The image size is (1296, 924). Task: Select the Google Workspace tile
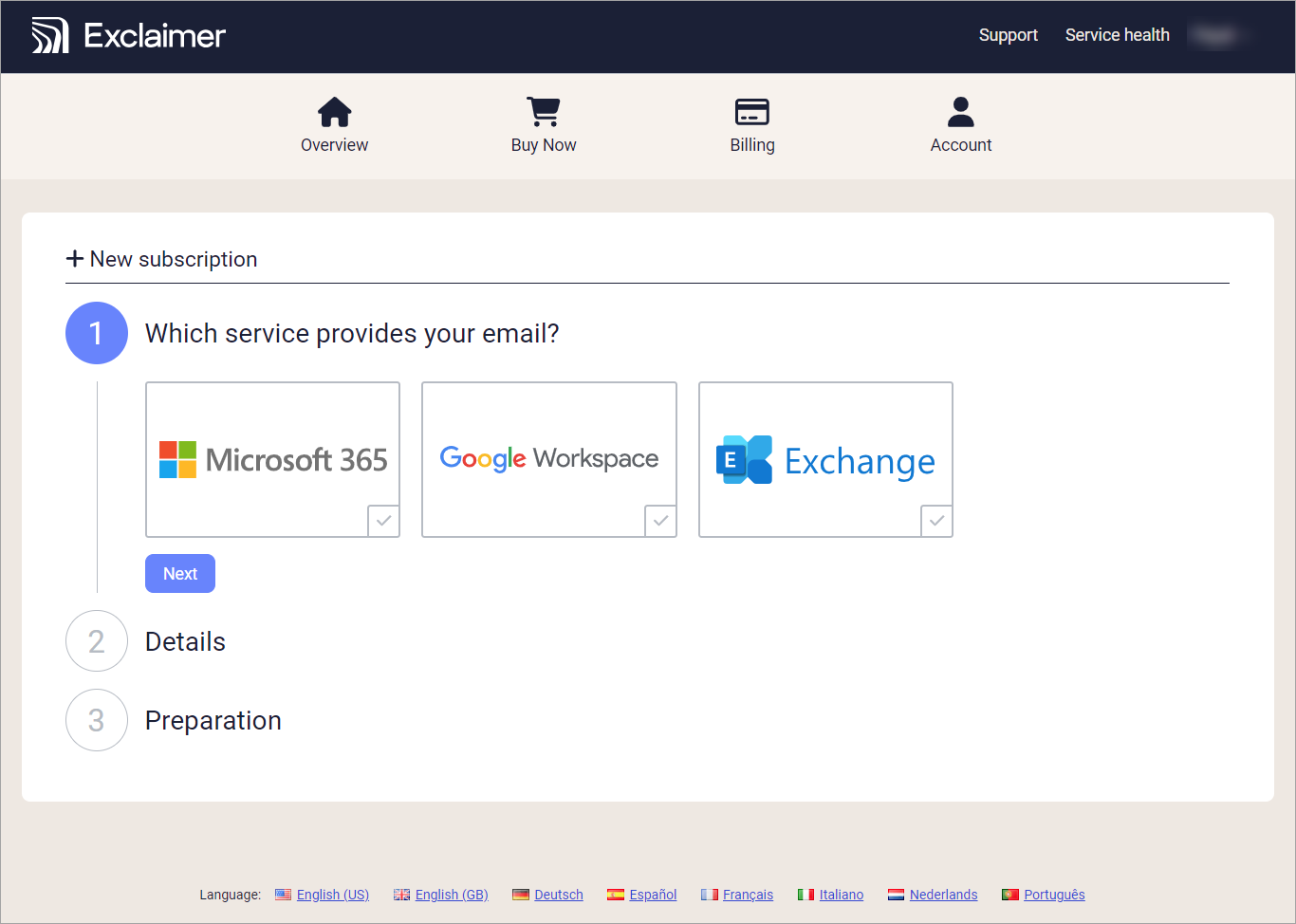[x=548, y=459]
